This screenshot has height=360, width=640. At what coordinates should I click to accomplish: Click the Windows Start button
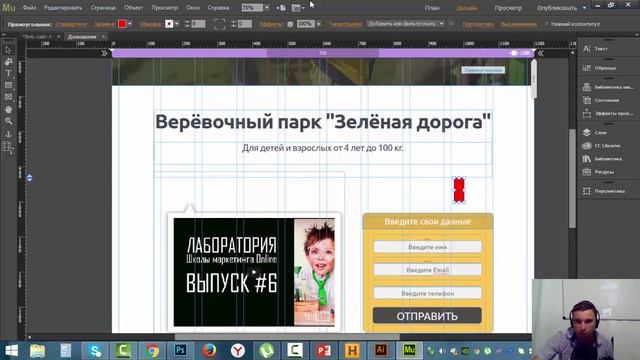(11, 350)
